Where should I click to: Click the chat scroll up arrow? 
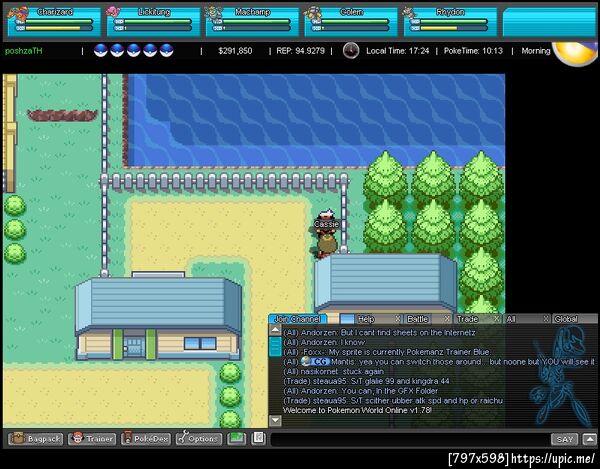point(276,330)
